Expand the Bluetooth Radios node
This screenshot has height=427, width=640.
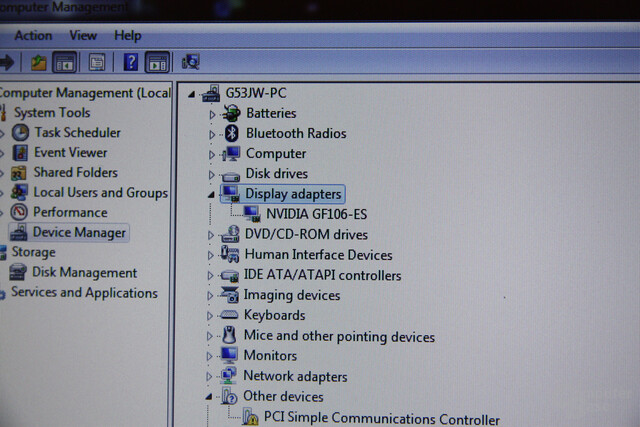pos(212,134)
